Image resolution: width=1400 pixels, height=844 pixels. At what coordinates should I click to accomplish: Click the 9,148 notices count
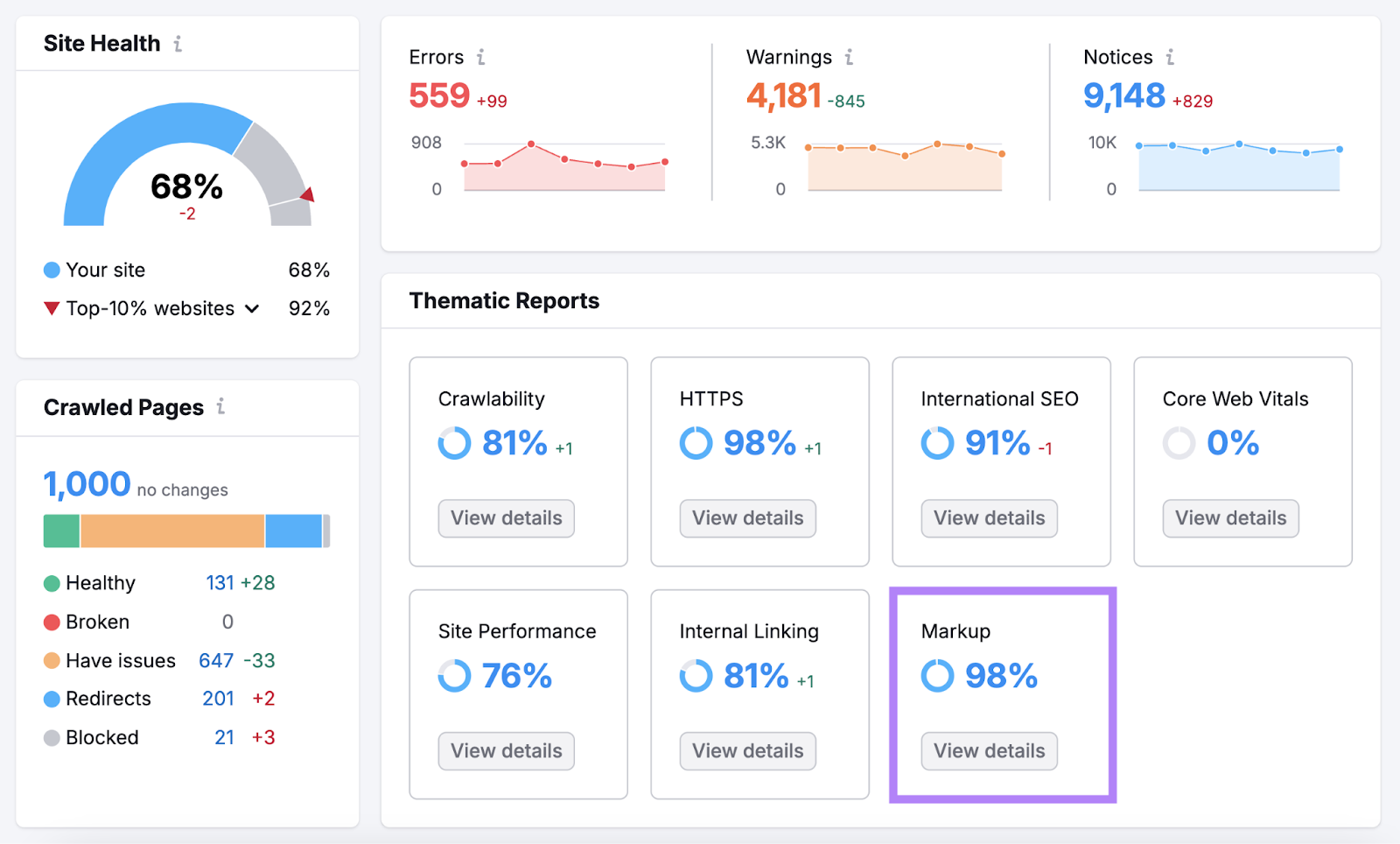pos(1124,95)
